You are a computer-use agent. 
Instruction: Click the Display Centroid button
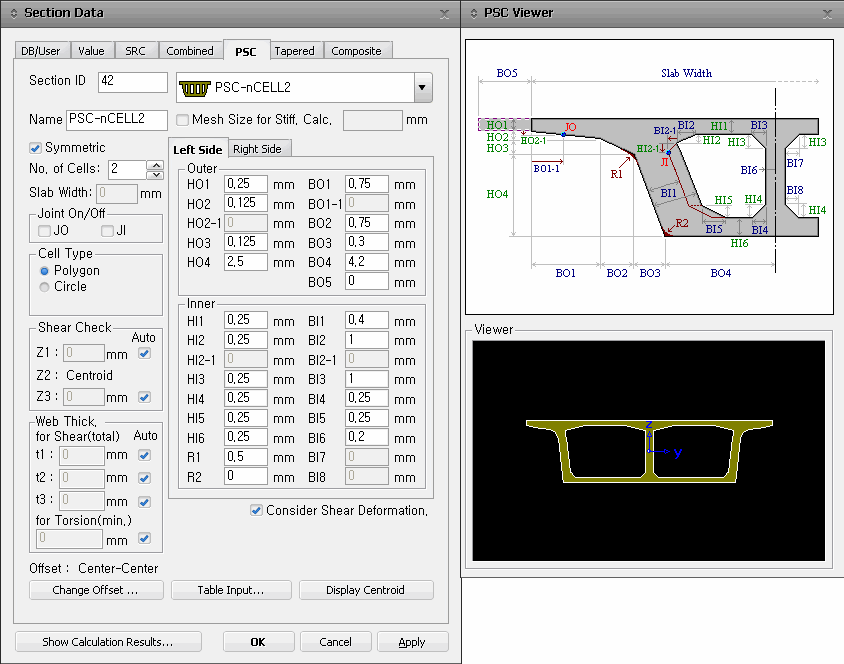click(x=365, y=590)
